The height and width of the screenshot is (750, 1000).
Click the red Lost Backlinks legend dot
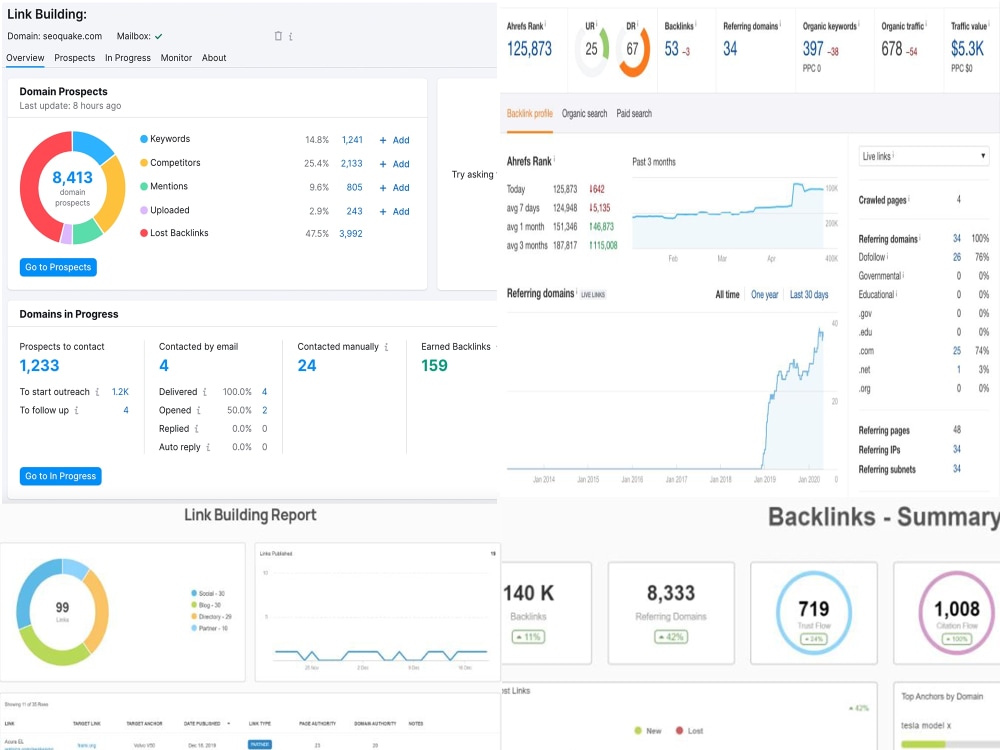[144, 233]
